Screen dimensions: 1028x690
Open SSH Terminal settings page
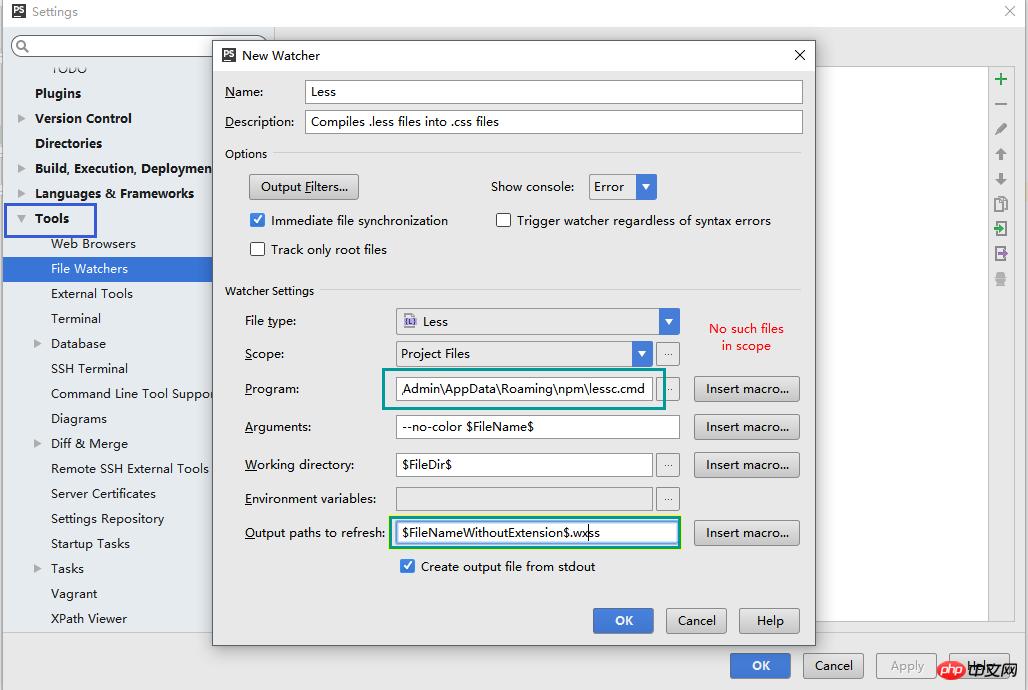click(x=87, y=368)
